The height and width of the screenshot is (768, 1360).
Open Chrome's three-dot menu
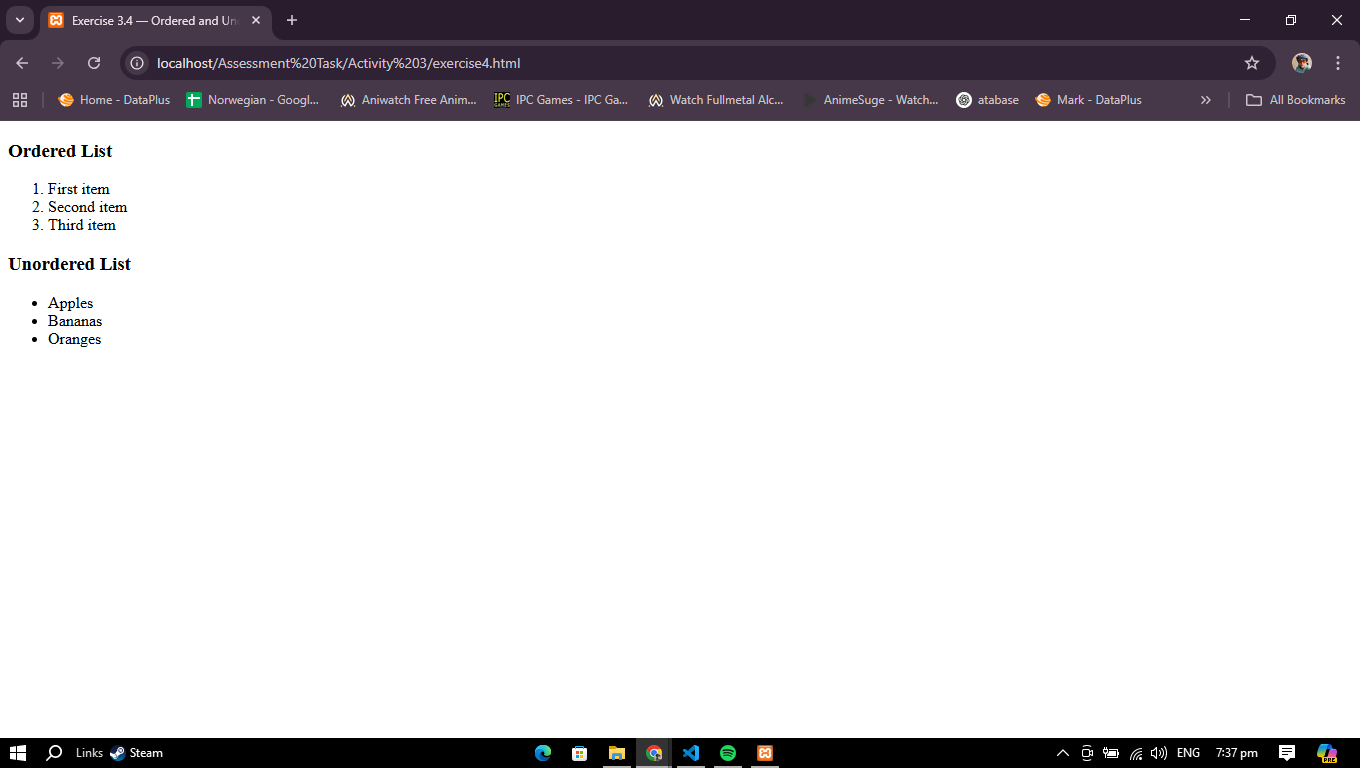pos(1337,63)
